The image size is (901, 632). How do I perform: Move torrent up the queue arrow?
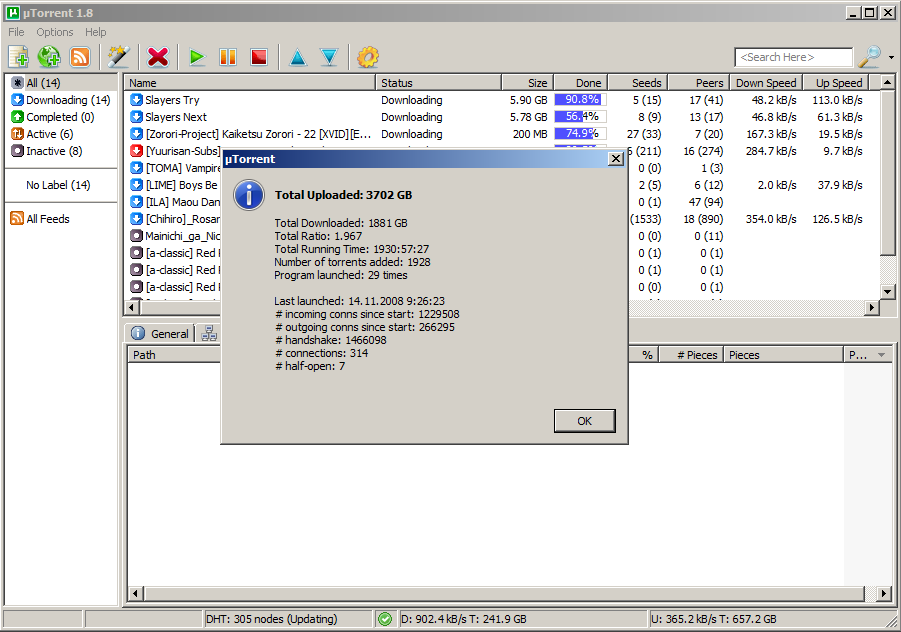[298, 57]
